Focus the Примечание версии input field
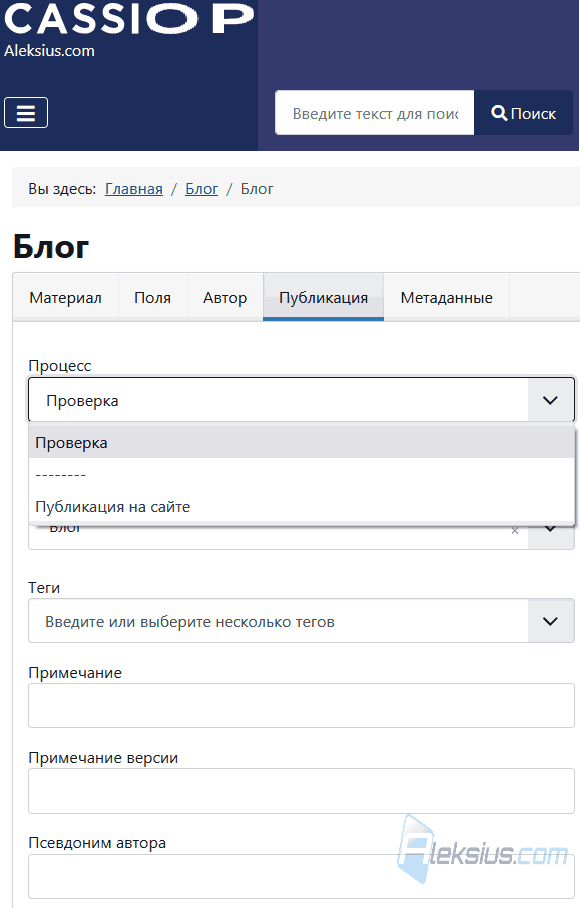The width and height of the screenshot is (580, 908). (302, 790)
